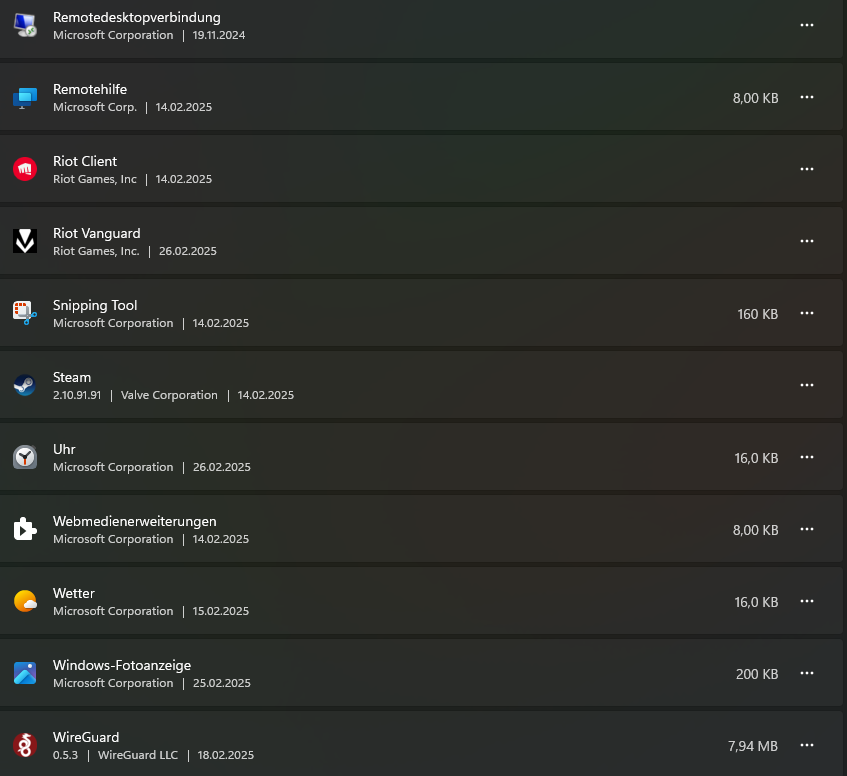This screenshot has height=776, width=847.
Task: Open more options for Riot Client
Action: coord(807,169)
